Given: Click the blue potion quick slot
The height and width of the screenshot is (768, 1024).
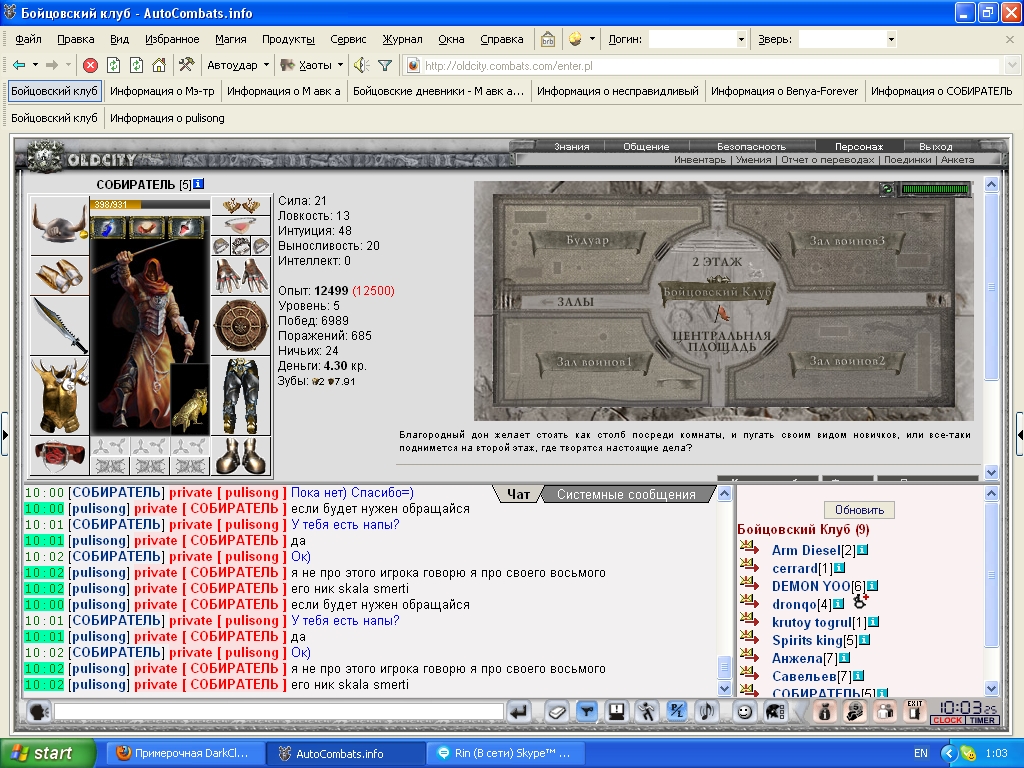Looking at the screenshot, I should pyautogui.click(x=109, y=227).
